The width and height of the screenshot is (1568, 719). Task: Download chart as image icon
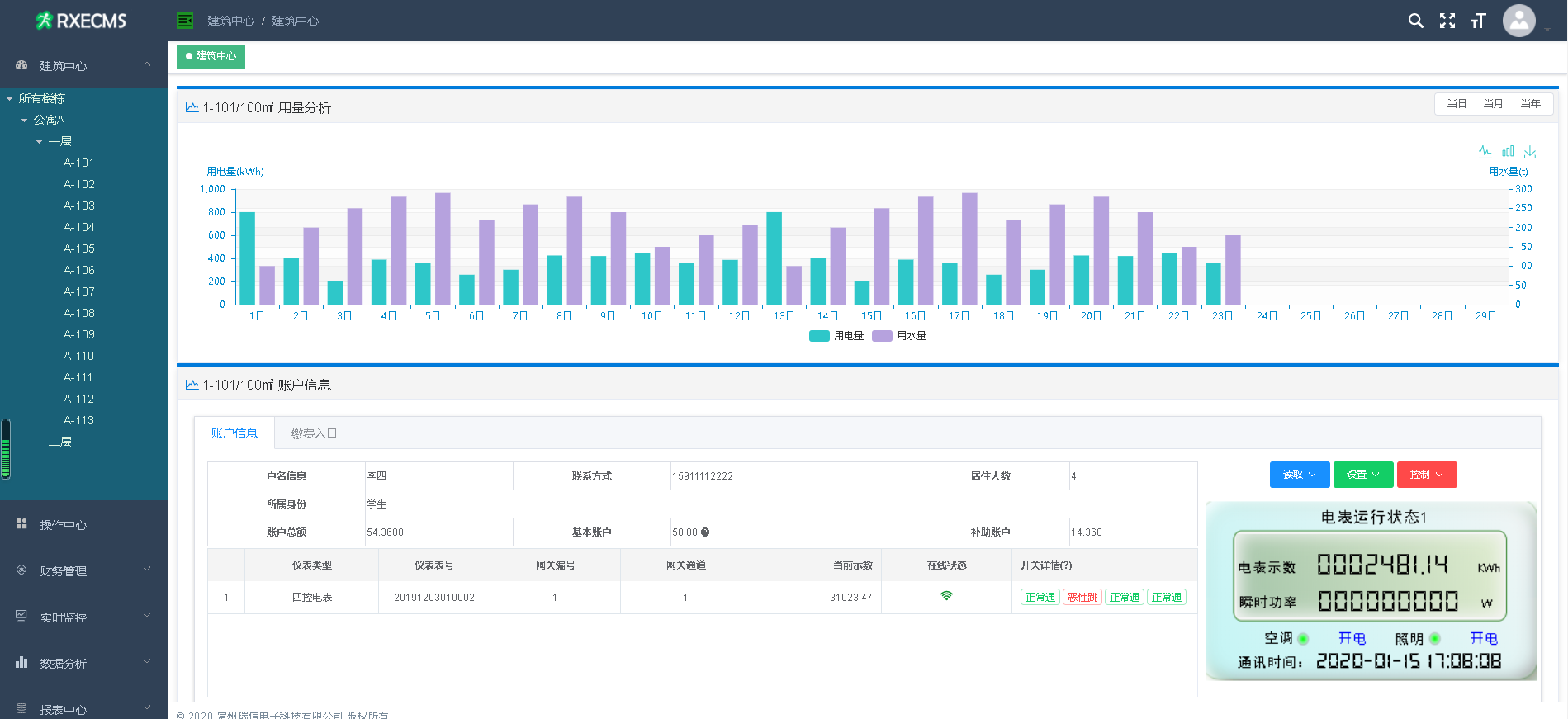[x=1530, y=152]
